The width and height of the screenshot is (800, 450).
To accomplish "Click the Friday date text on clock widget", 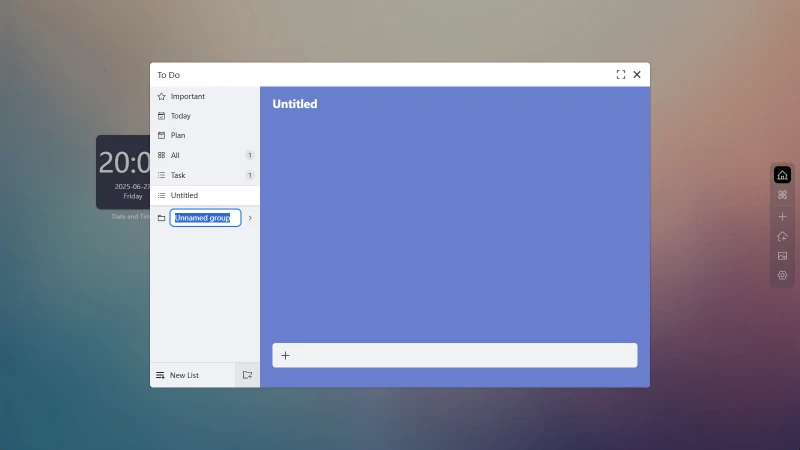I will point(133,196).
